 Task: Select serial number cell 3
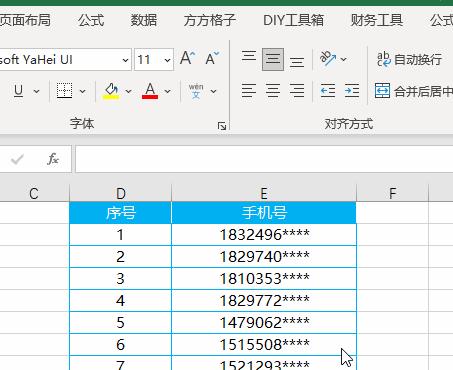click(120, 279)
